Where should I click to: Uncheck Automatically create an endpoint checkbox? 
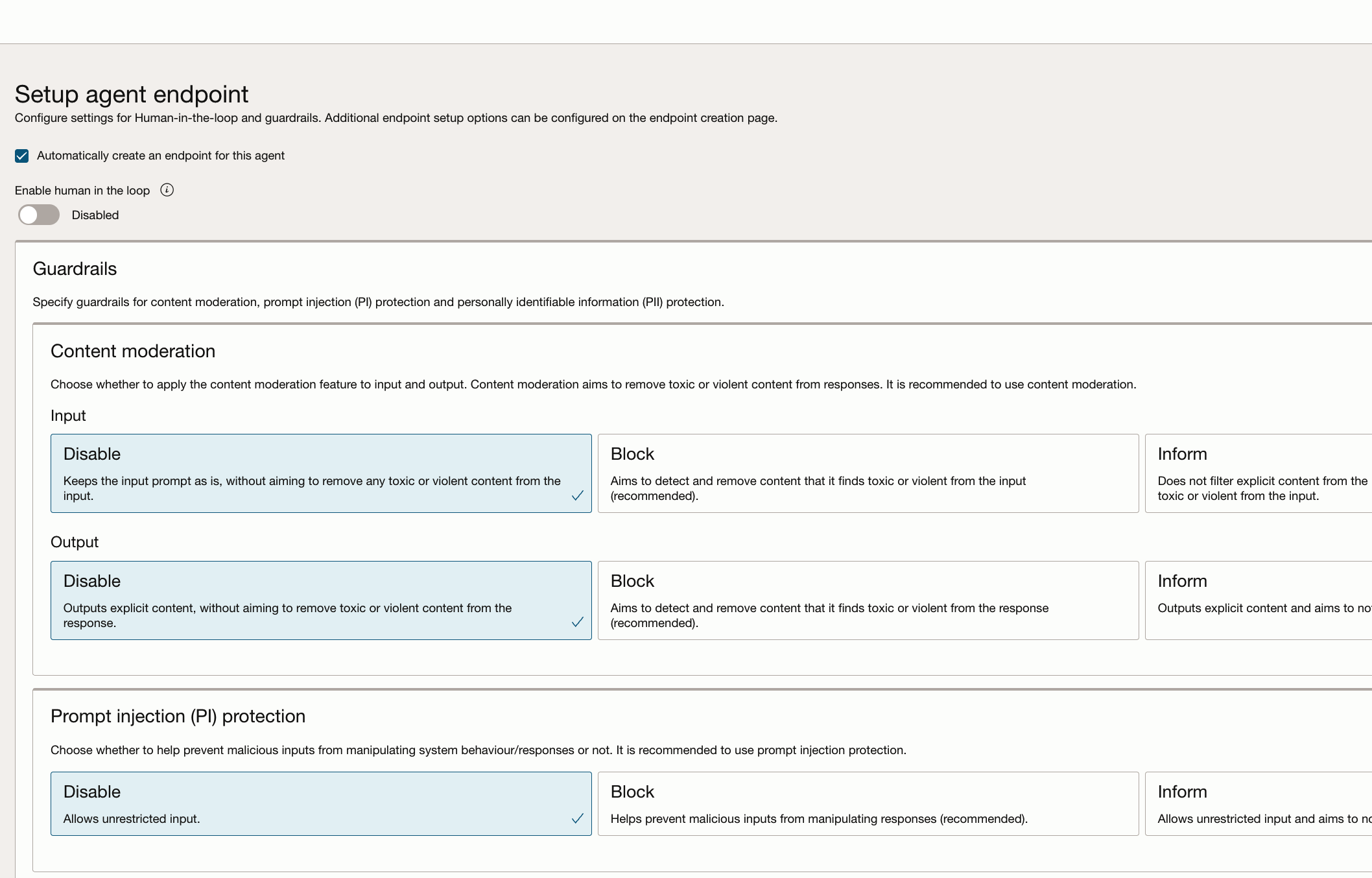tap(22, 156)
